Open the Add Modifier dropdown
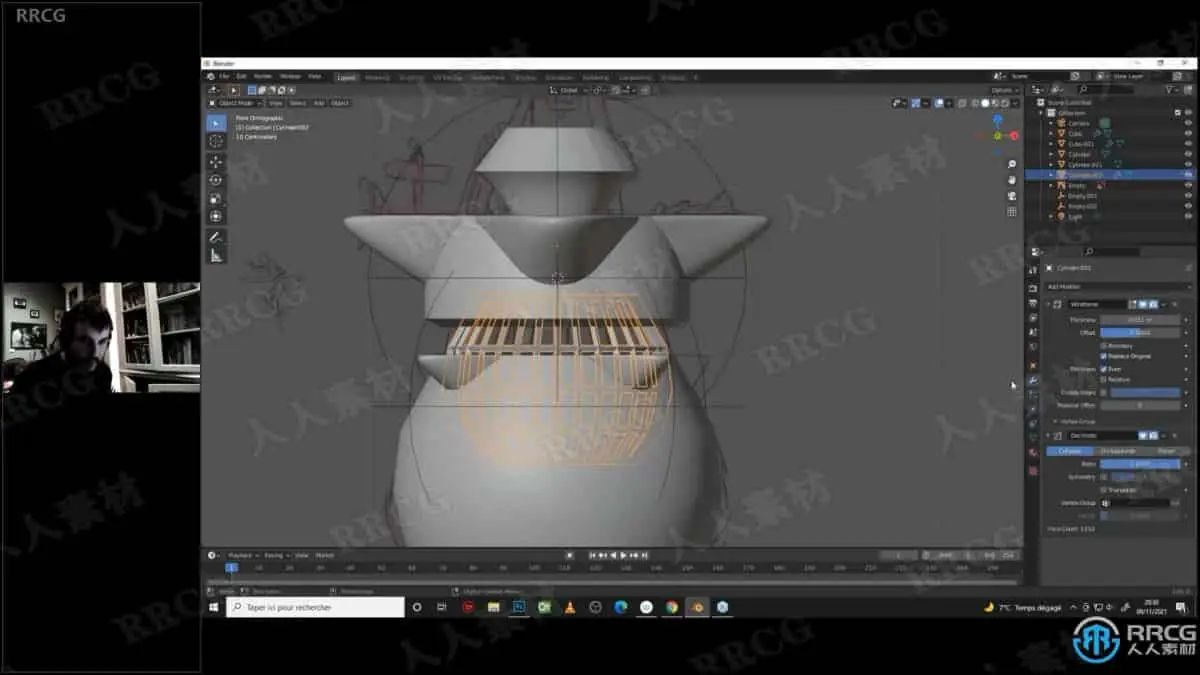The height and width of the screenshot is (675, 1200). tap(1118, 286)
